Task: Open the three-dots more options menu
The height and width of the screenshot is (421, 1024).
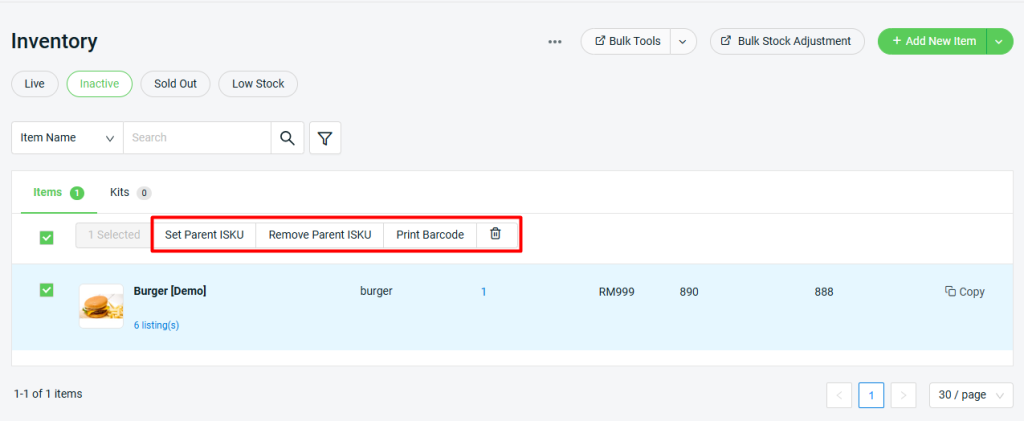Action: coord(555,42)
